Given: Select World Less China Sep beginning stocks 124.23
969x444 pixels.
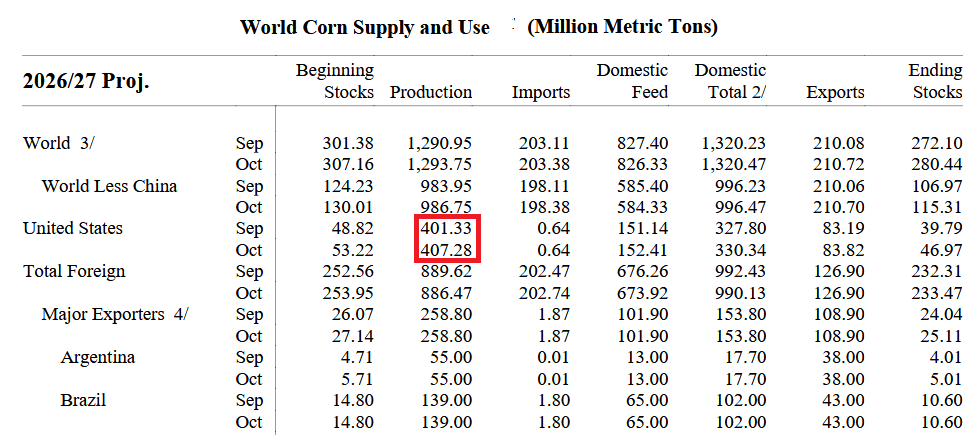Looking at the screenshot, I should tap(348, 186).
